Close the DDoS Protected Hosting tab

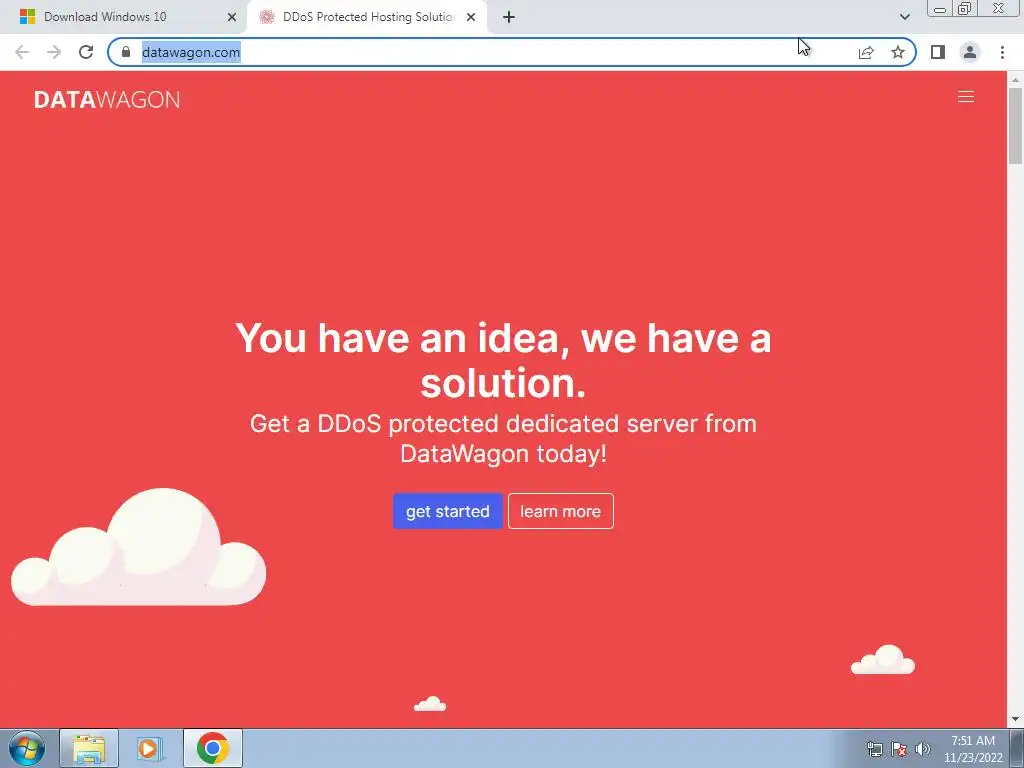point(471,17)
